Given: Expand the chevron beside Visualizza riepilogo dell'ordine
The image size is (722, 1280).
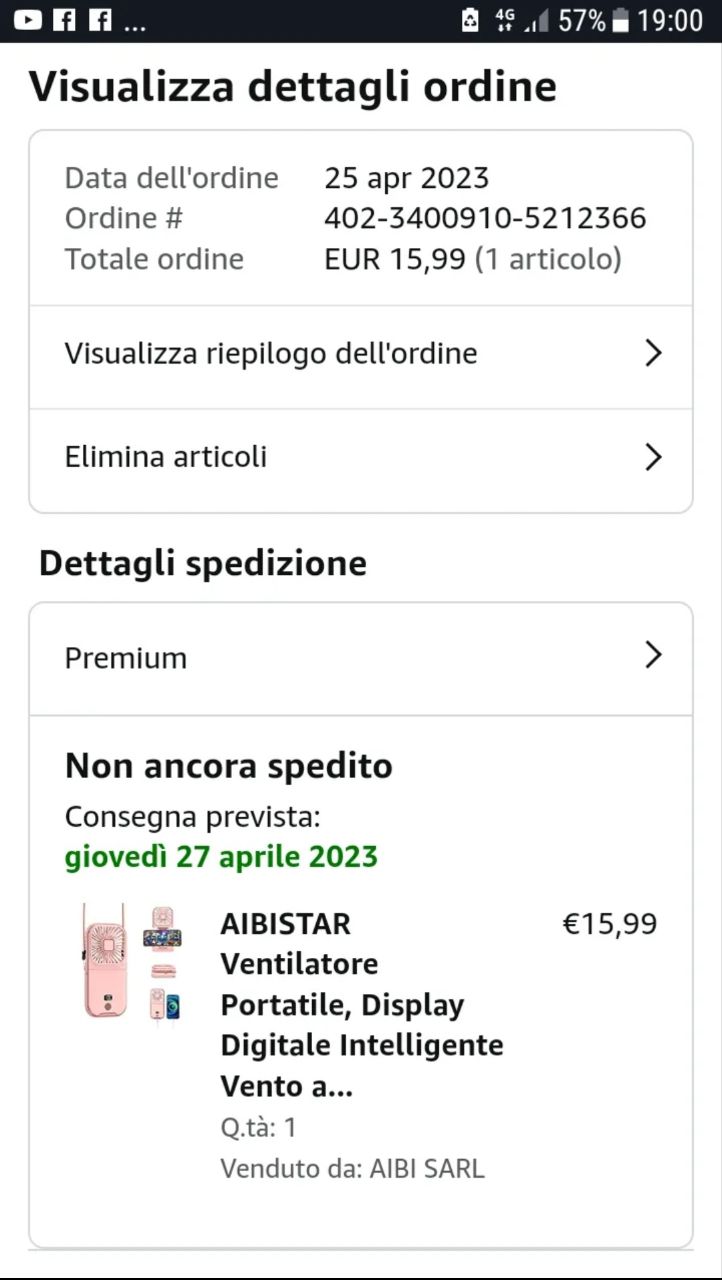Looking at the screenshot, I should (x=653, y=353).
